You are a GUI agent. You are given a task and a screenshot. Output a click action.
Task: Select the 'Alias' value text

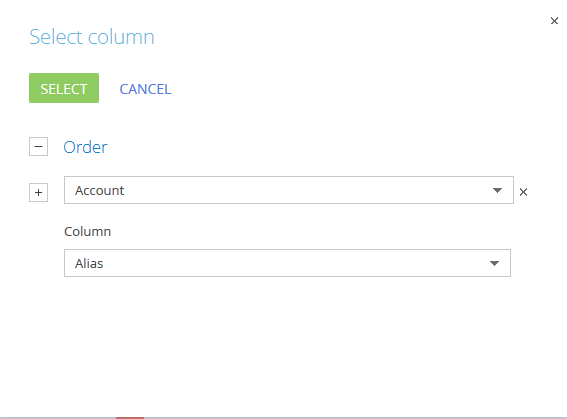click(x=89, y=264)
